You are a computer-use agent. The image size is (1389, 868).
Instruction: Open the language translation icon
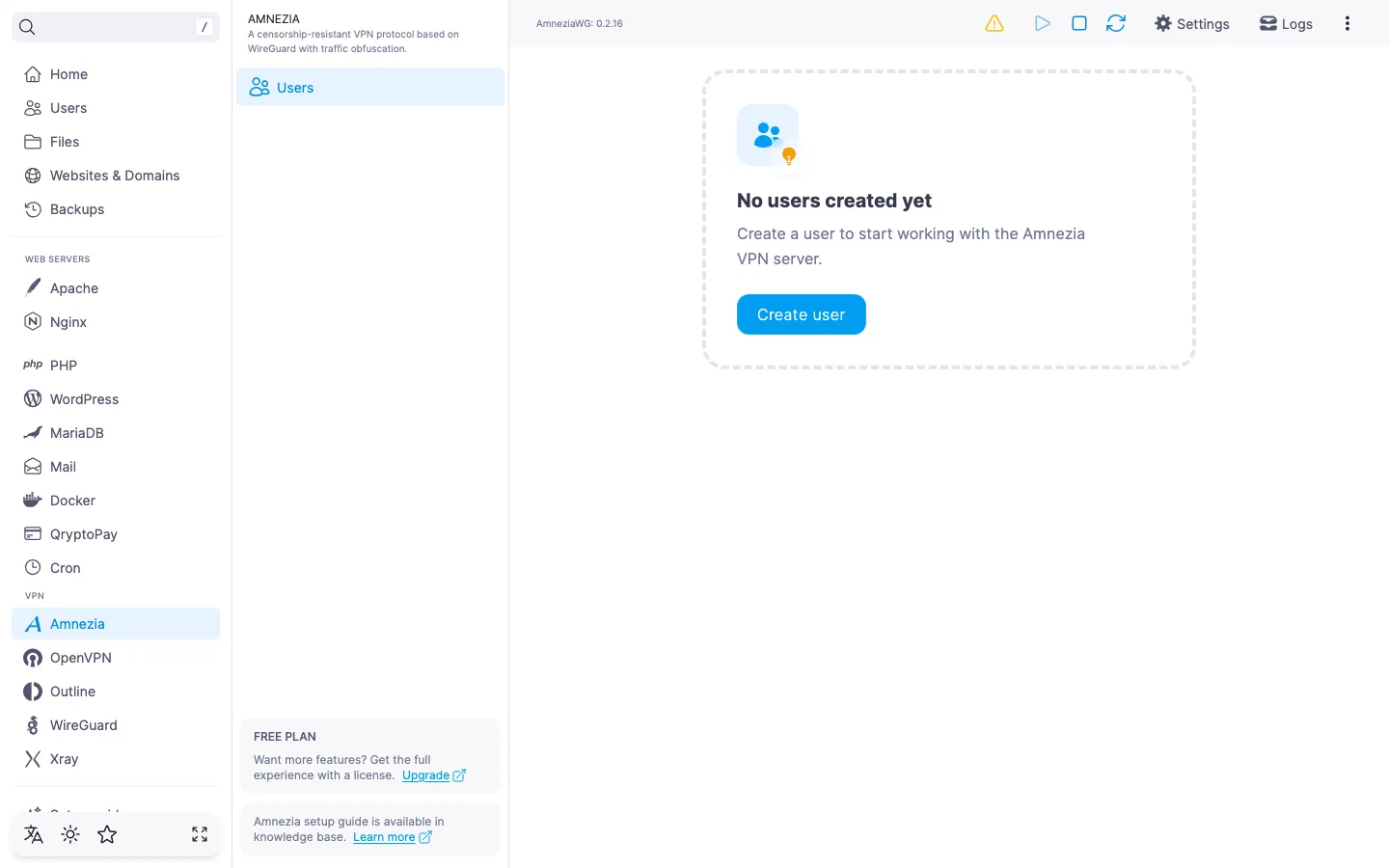pyautogui.click(x=34, y=834)
